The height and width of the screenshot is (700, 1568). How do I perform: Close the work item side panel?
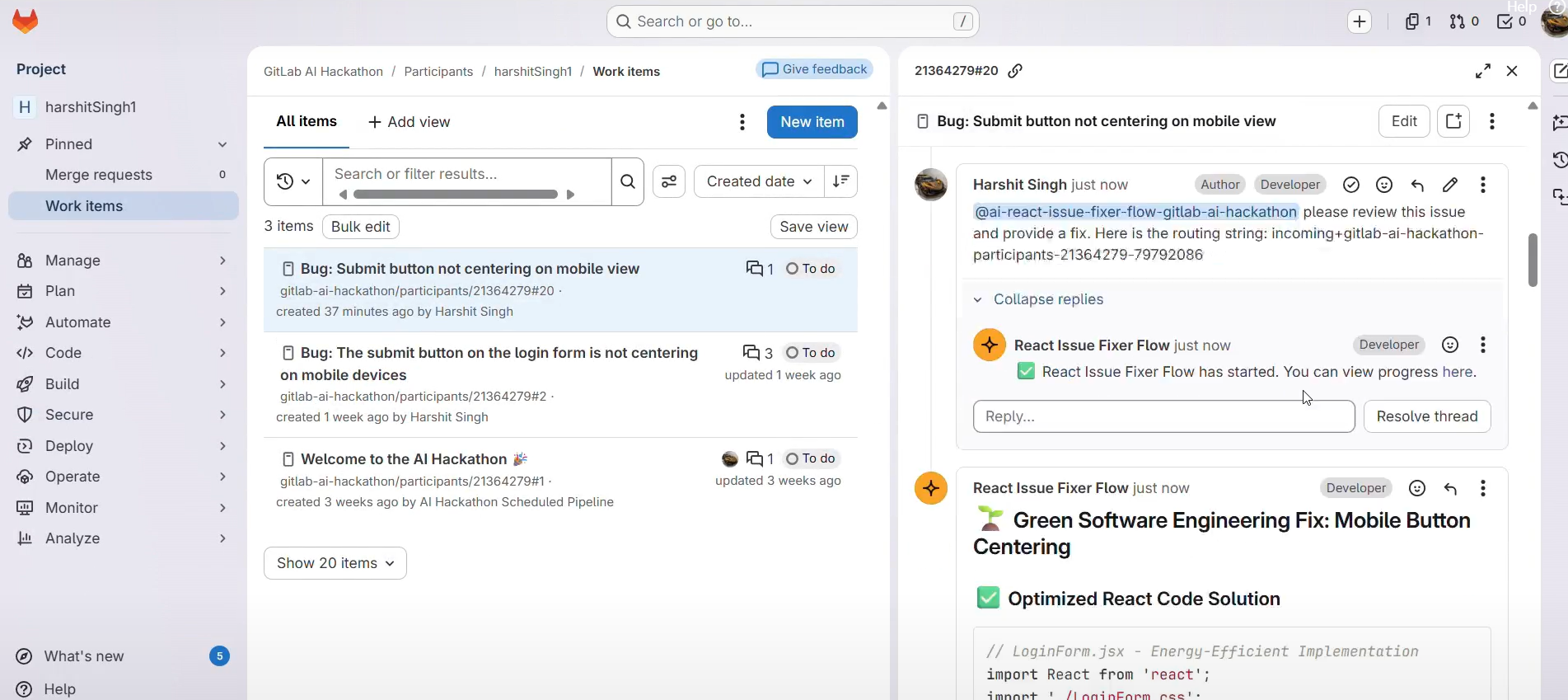click(1512, 71)
